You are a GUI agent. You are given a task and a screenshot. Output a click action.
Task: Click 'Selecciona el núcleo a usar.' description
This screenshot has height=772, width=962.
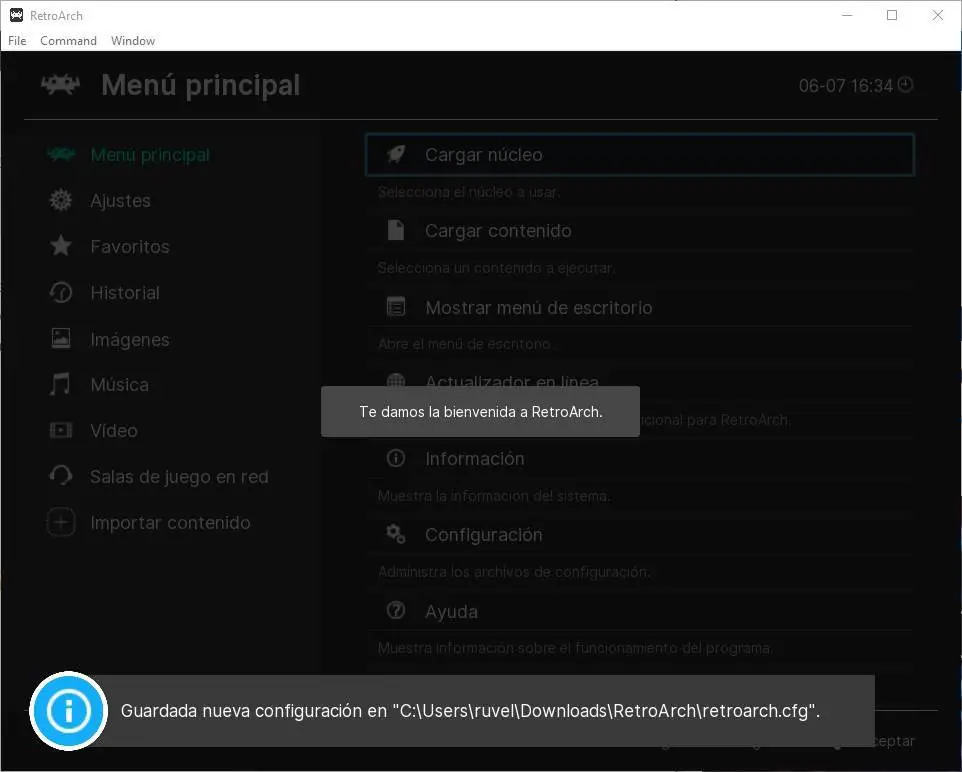coord(469,192)
